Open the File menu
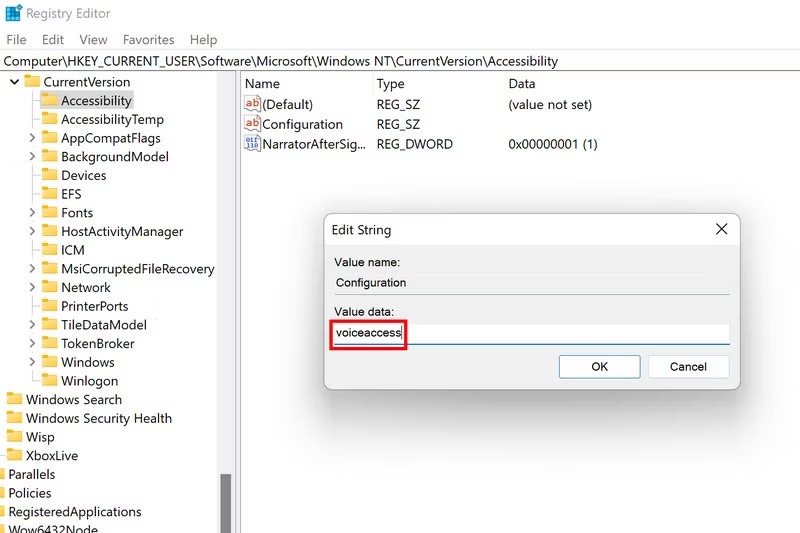This screenshot has width=800, height=533. coord(16,40)
